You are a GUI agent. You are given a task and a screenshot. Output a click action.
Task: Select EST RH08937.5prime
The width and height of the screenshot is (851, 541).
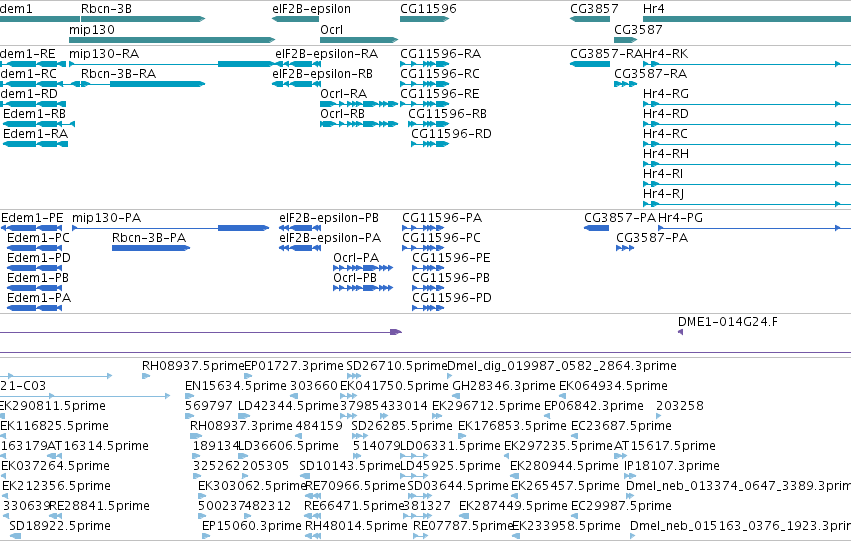click(193, 366)
